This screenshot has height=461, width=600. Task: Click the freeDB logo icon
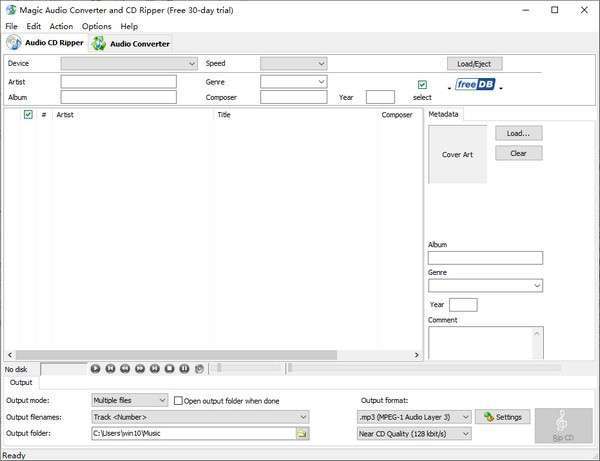click(474, 85)
